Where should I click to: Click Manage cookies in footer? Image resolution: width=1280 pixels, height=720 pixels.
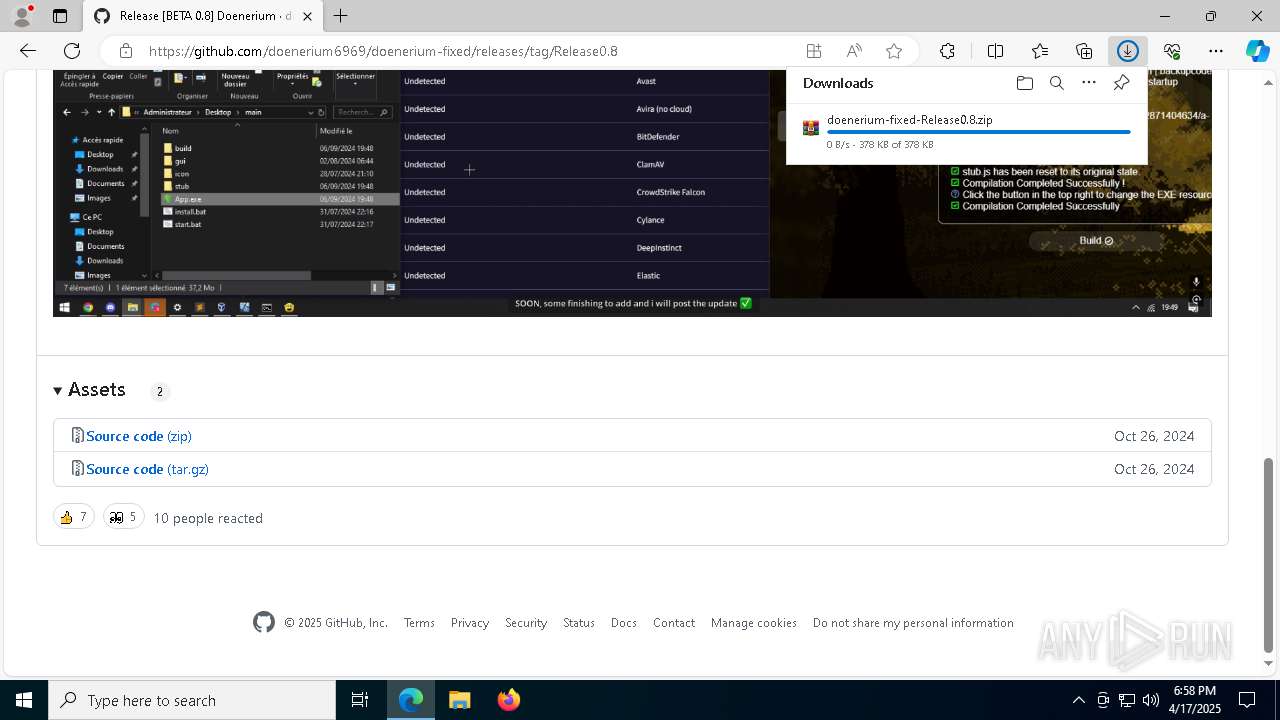[754, 623]
